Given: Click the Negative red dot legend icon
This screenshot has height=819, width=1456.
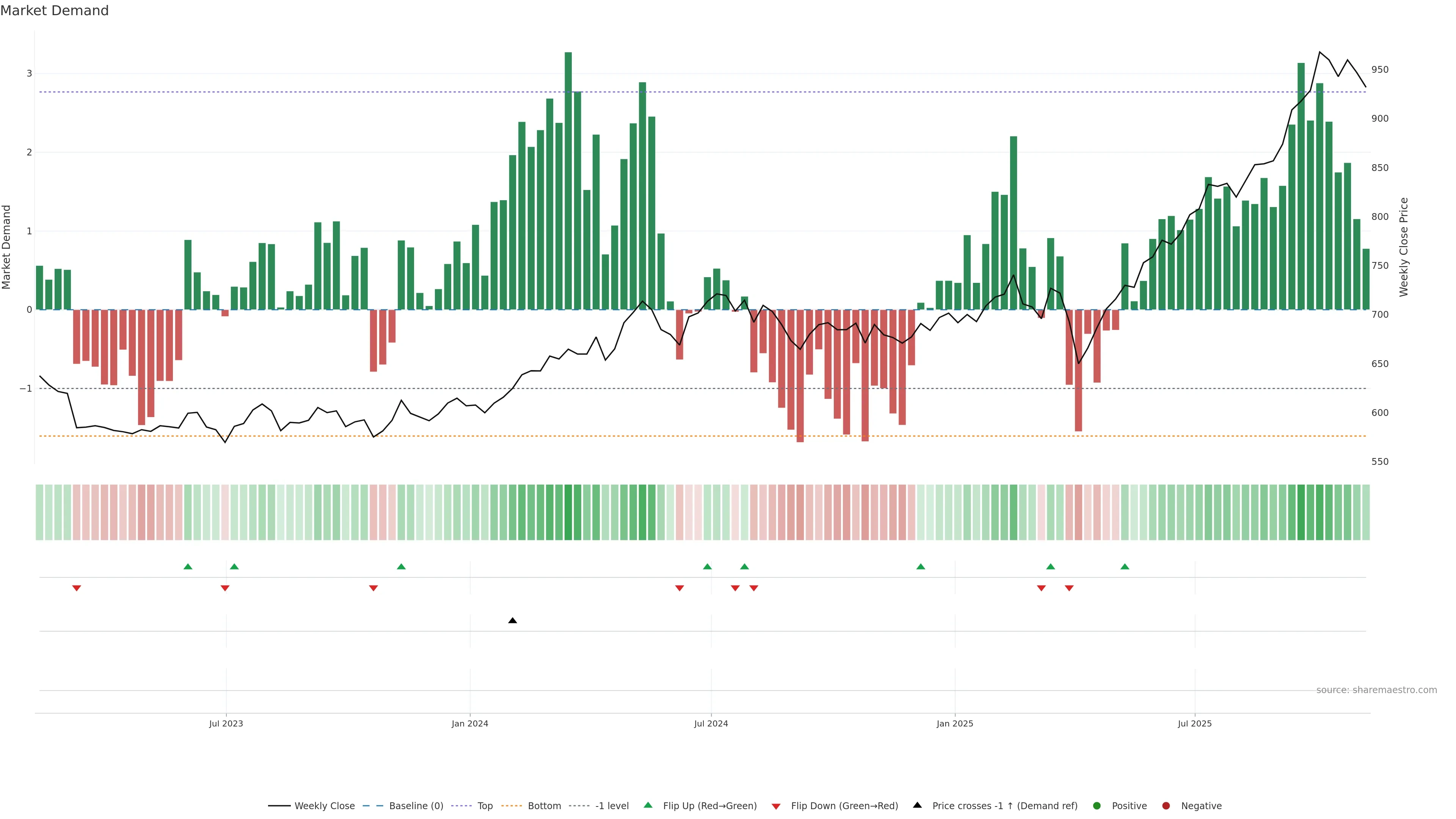Looking at the screenshot, I should point(1166,805).
